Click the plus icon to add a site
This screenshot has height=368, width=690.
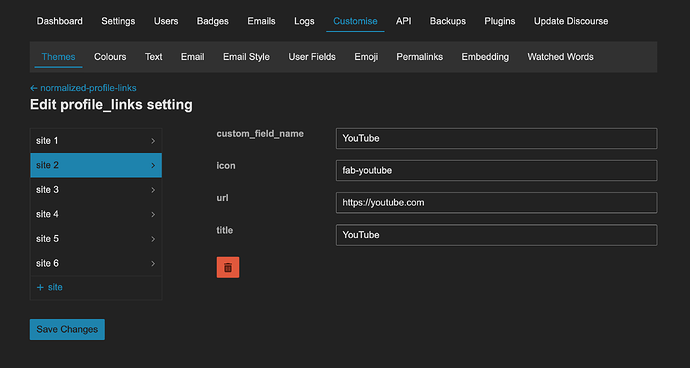point(40,287)
